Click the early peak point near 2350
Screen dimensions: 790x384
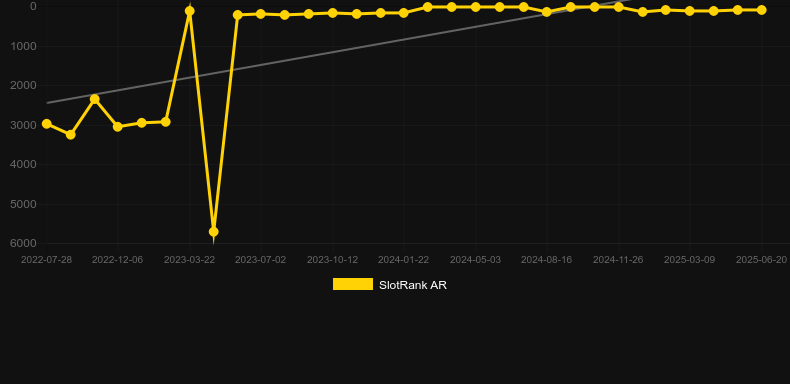pos(95,99)
